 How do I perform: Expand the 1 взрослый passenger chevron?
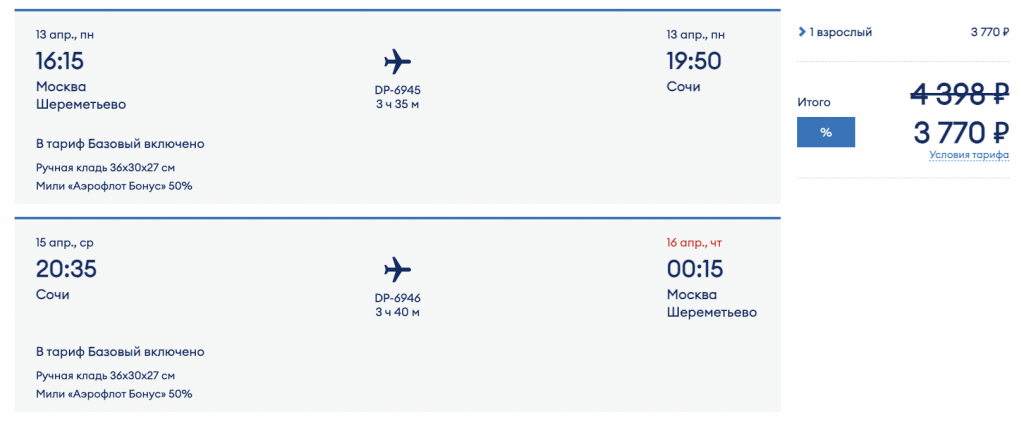coord(802,32)
